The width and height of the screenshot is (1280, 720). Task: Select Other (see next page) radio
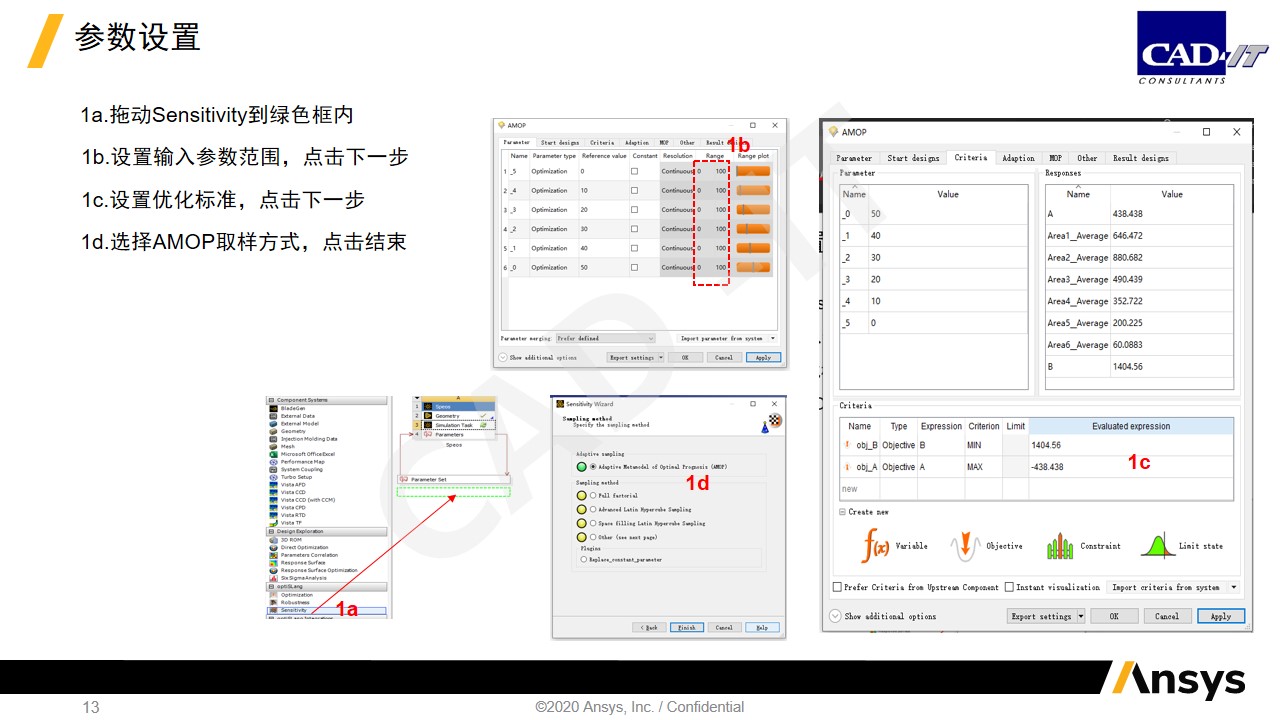tap(593, 537)
